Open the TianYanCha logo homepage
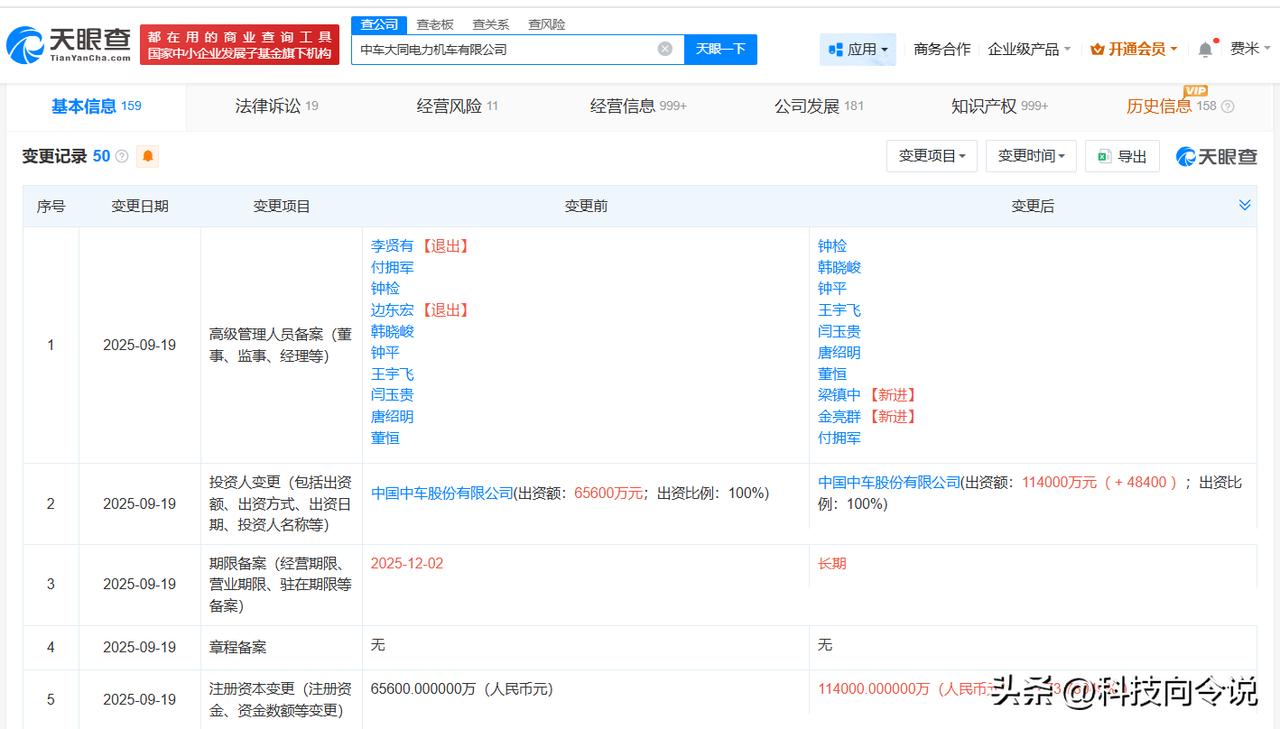Screen dimensions: 1280x729 tap(69, 45)
